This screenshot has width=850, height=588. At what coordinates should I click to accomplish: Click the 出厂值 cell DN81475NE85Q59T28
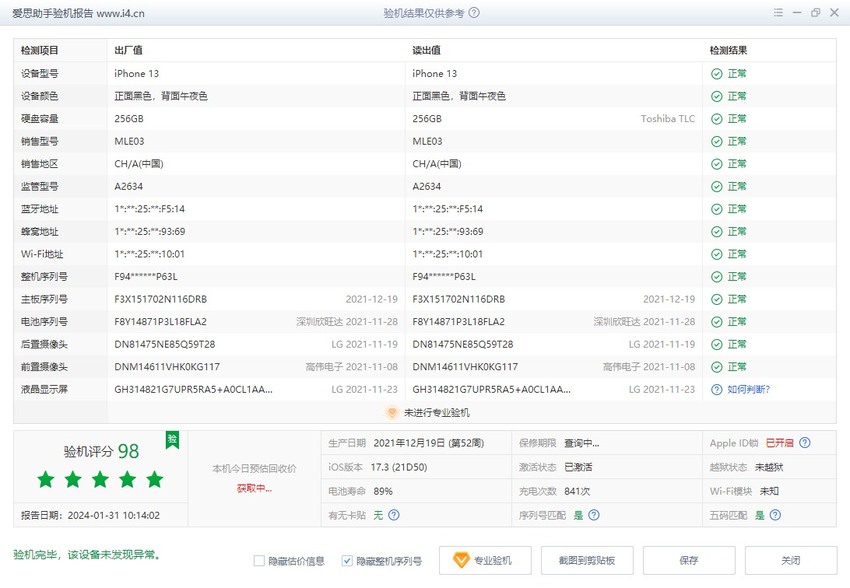(x=165, y=345)
